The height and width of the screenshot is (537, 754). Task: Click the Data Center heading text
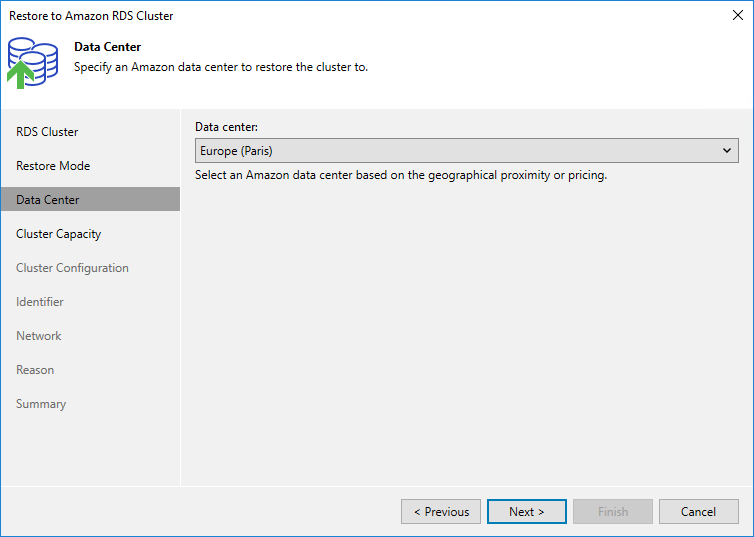coord(108,47)
